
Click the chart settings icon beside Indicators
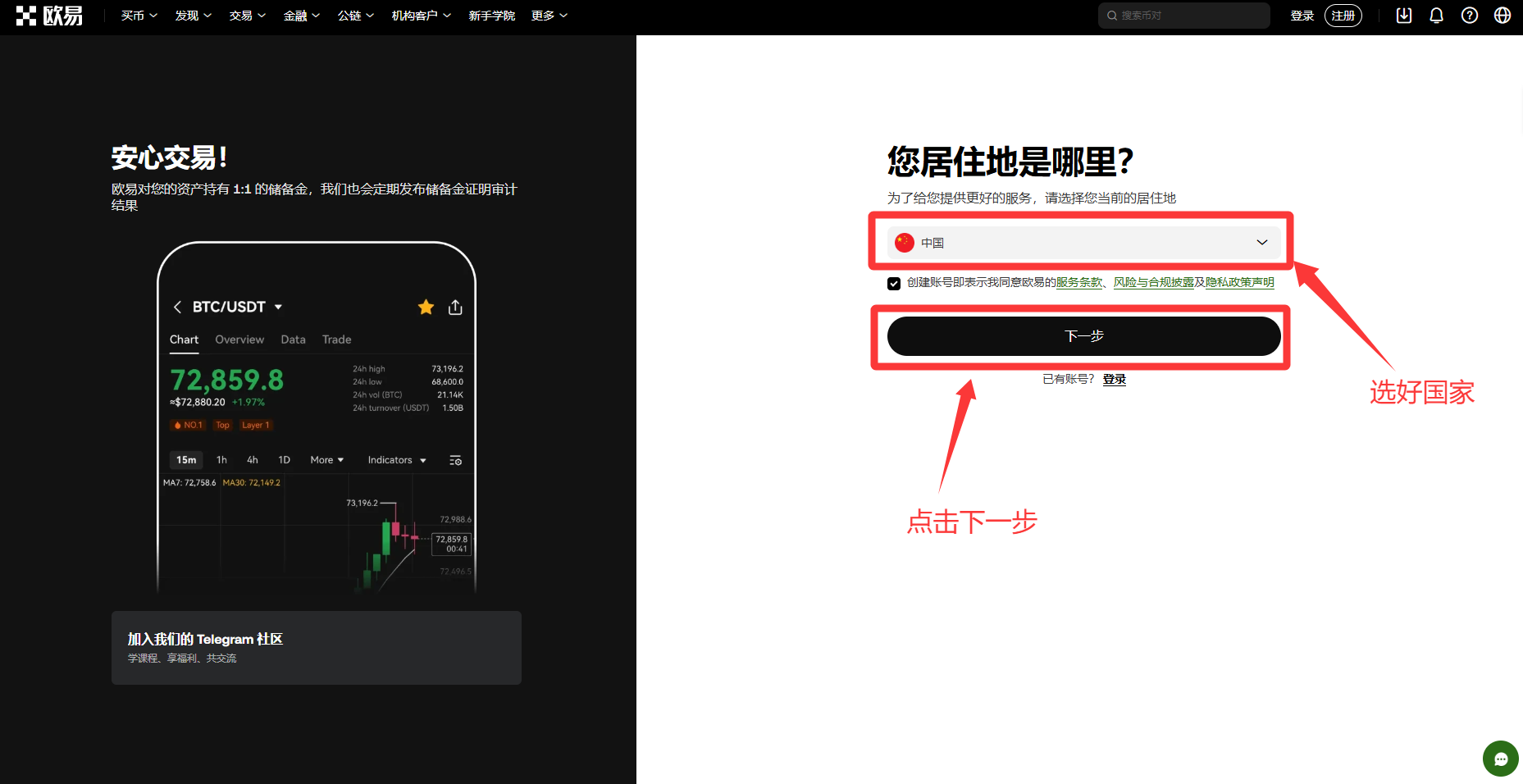[456, 460]
